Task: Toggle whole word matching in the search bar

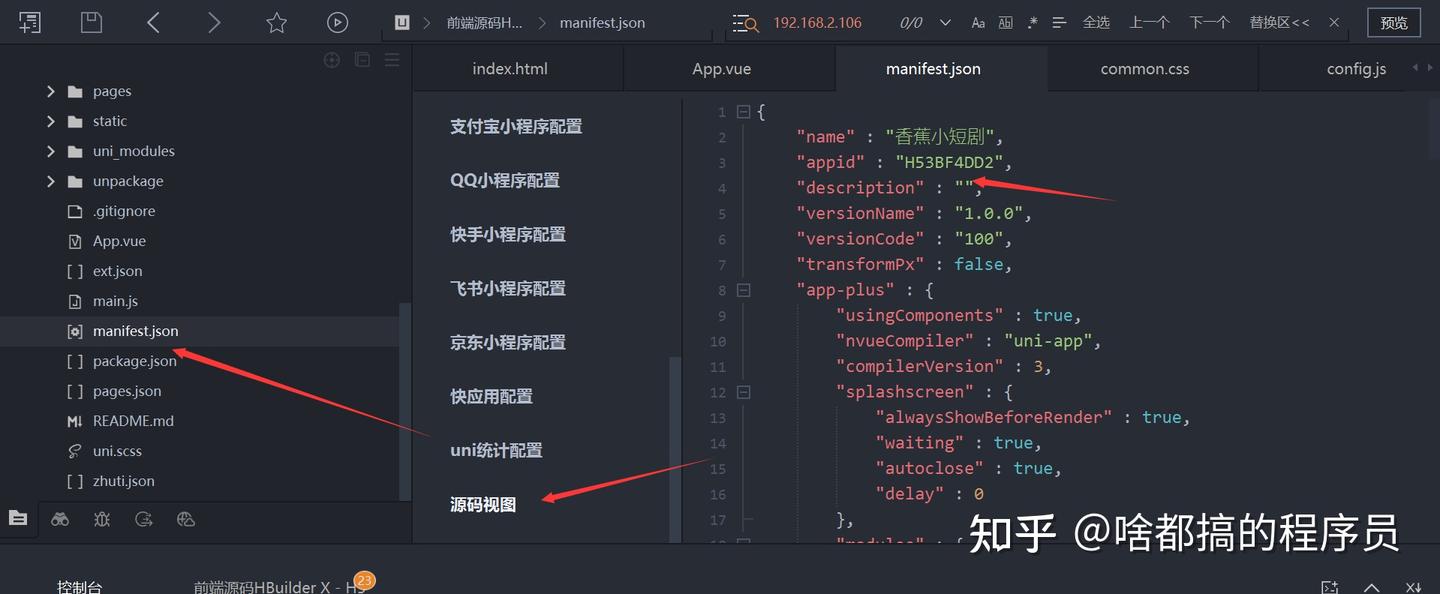Action: [1006, 22]
